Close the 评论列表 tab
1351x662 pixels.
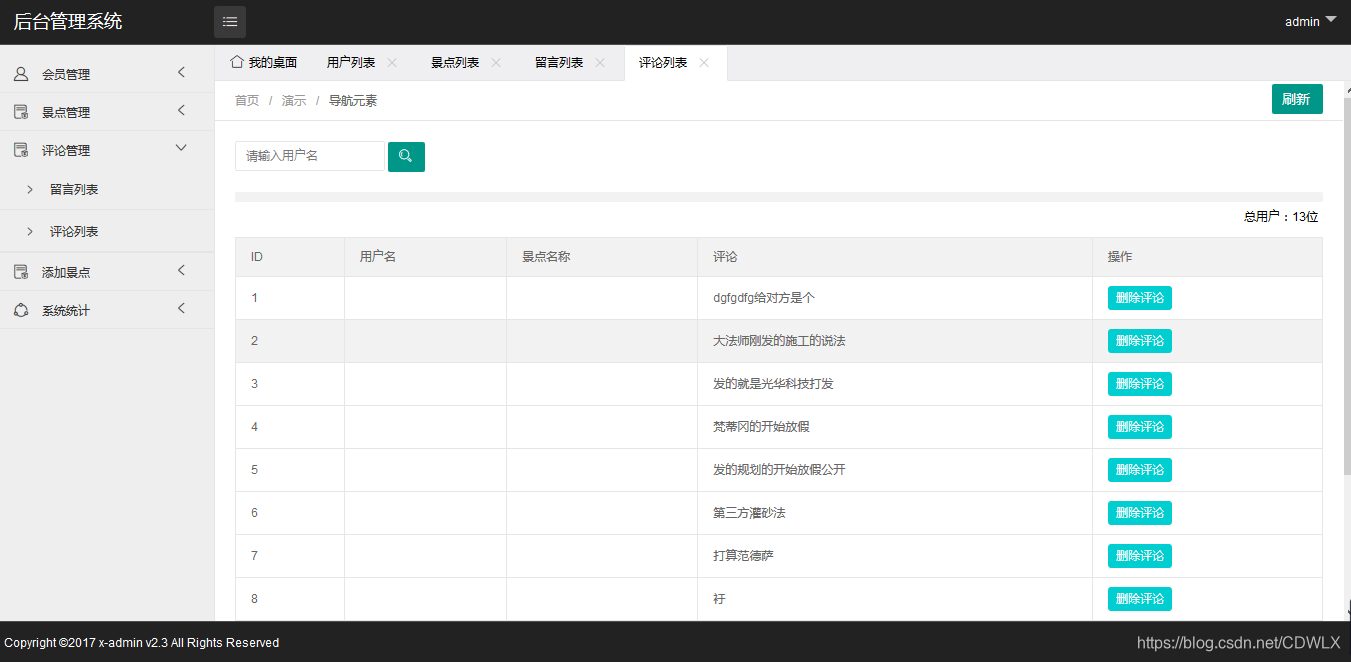click(704, 63)
